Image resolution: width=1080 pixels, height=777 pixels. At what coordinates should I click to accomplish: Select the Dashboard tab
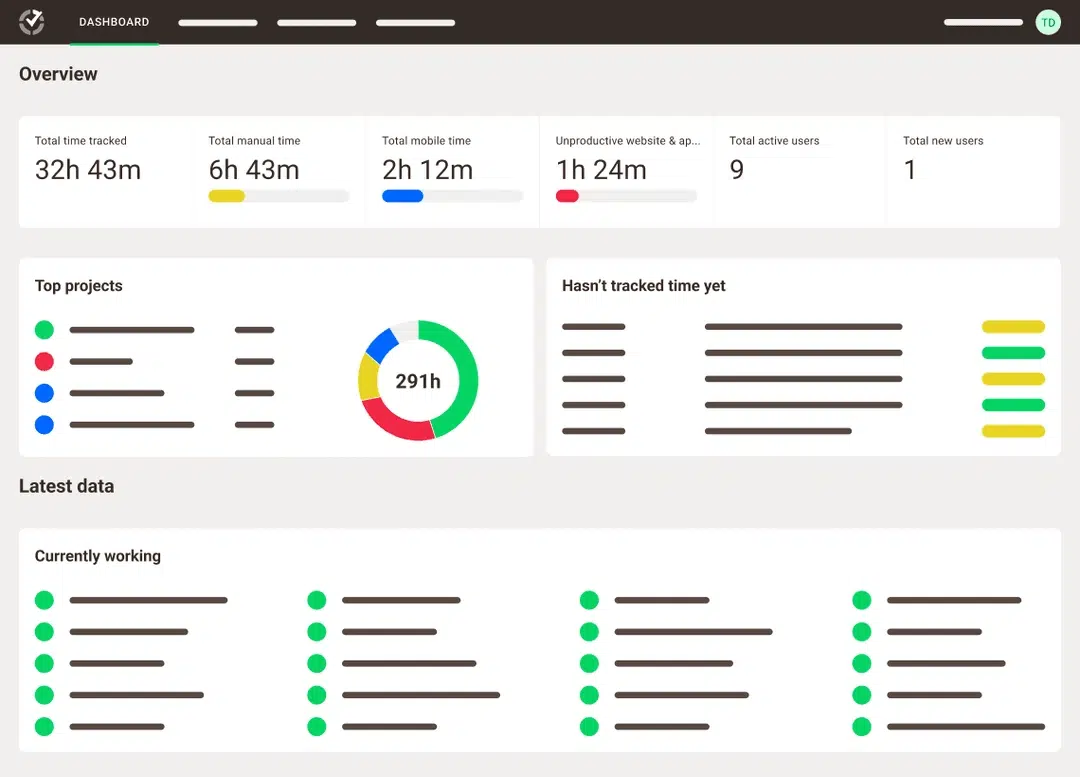[x=114, y=22]
